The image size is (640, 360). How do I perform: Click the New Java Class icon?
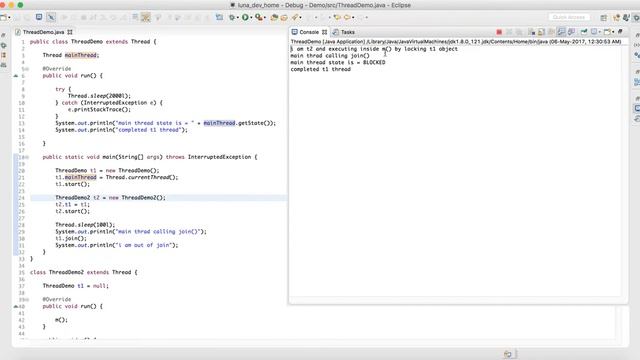284,17
